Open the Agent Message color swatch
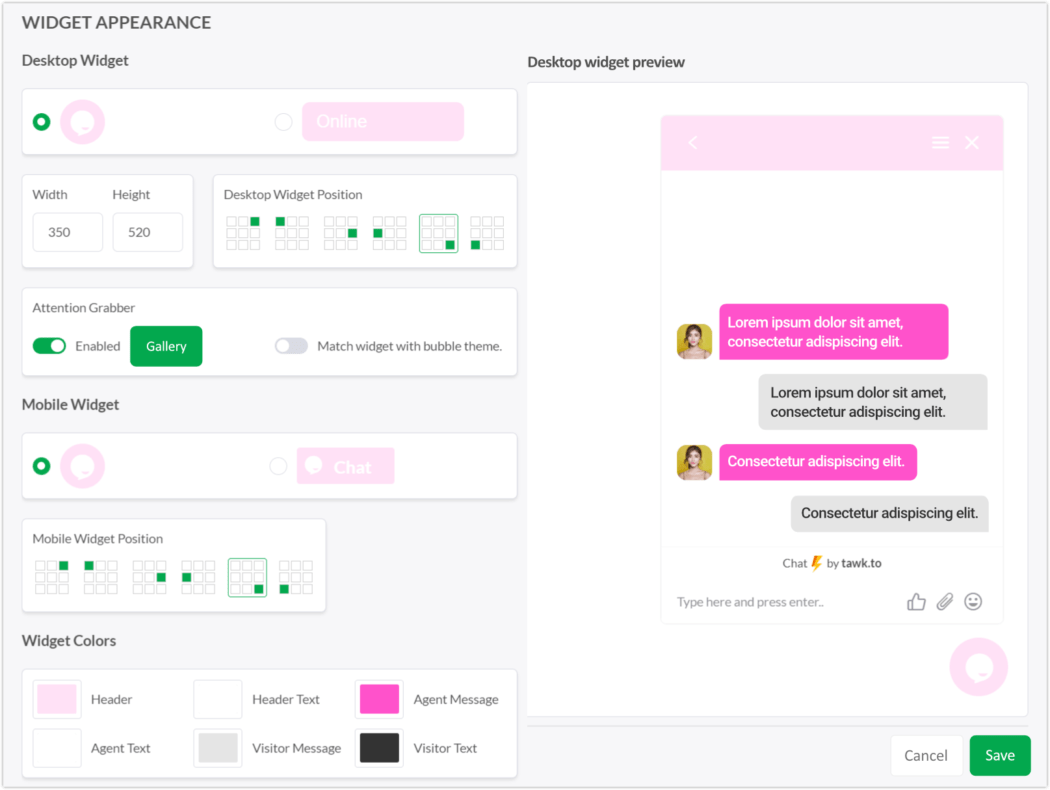 (379, 699)
